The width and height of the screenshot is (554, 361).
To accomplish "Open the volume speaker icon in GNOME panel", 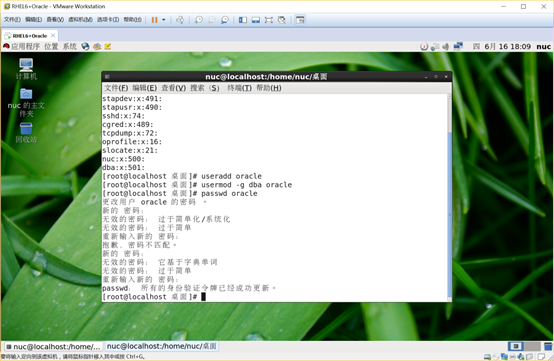I will coord(446,47).
